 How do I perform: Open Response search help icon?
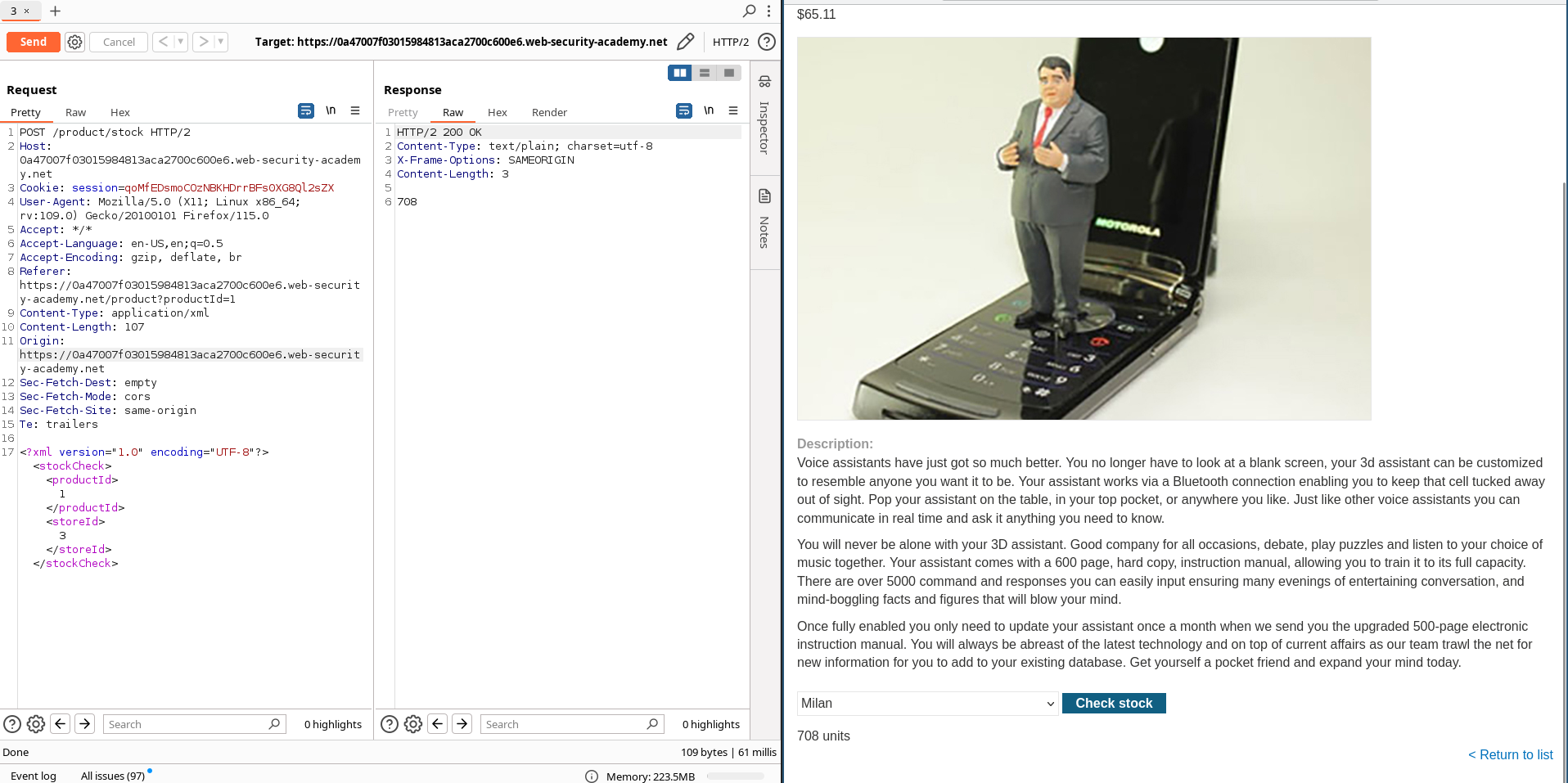tap(390, 724)
